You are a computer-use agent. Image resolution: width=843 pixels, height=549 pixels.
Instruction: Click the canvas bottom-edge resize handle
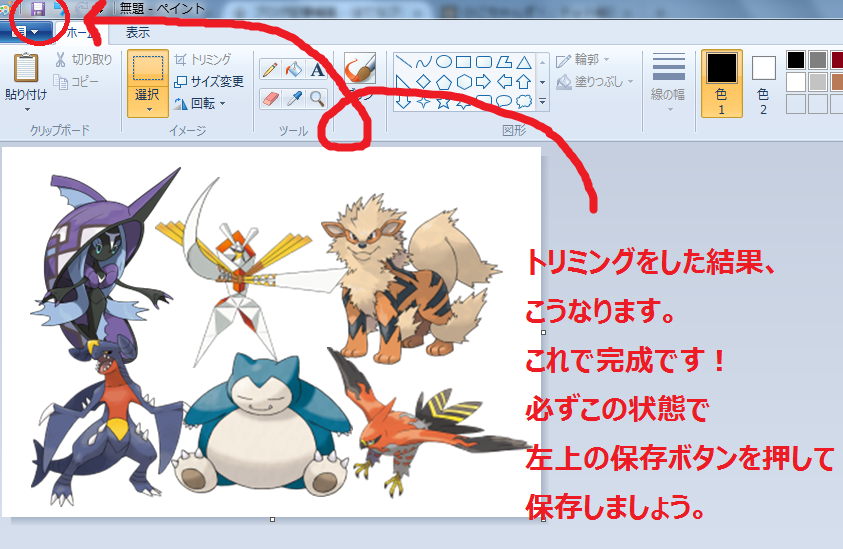coord(273,519)
